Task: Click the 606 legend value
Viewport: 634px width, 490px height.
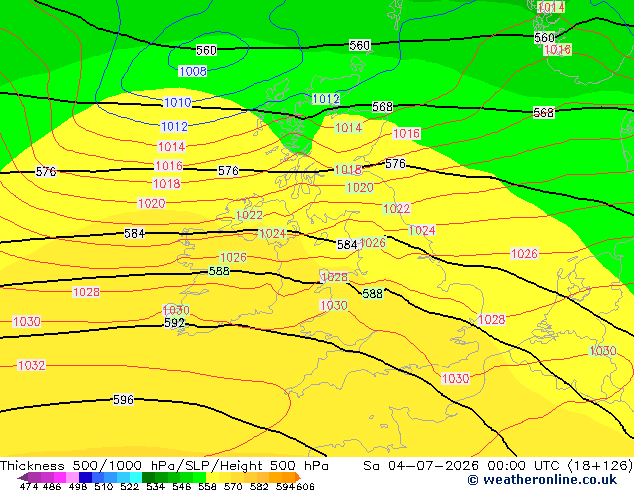Action: coord(305,486)
